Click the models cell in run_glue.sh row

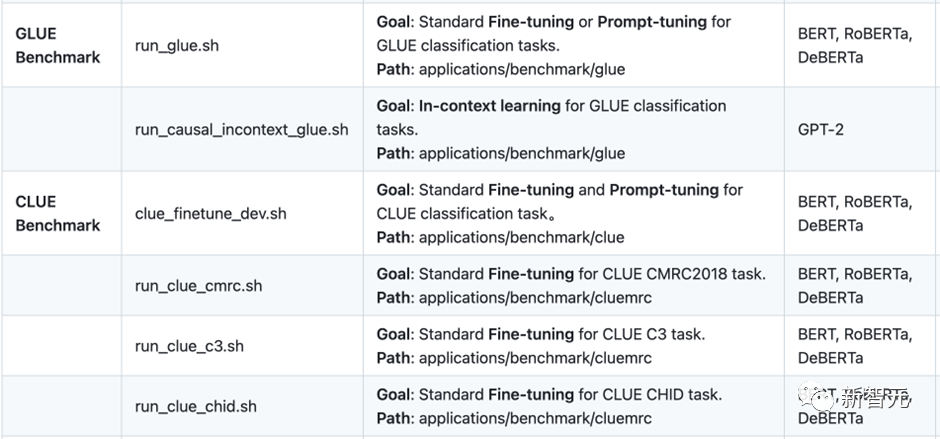coord(854,45)
